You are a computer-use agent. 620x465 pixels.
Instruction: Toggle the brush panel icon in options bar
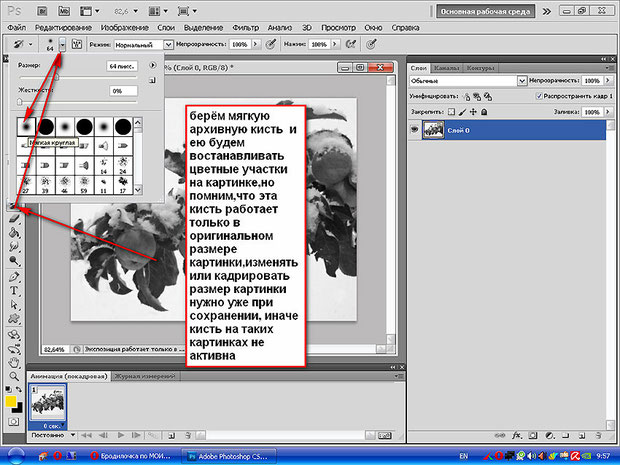point(77,44)
